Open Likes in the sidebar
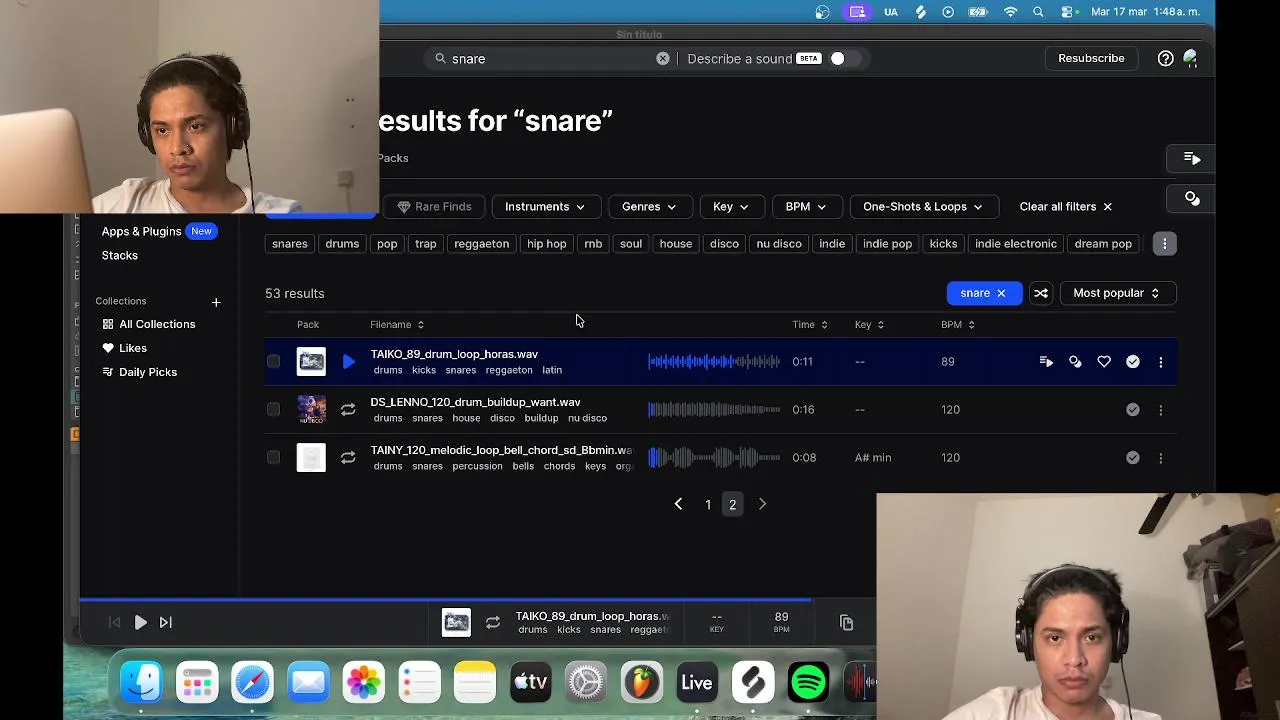The width and height of the screenshot is (1280, 720). click(x=125, y=348)
